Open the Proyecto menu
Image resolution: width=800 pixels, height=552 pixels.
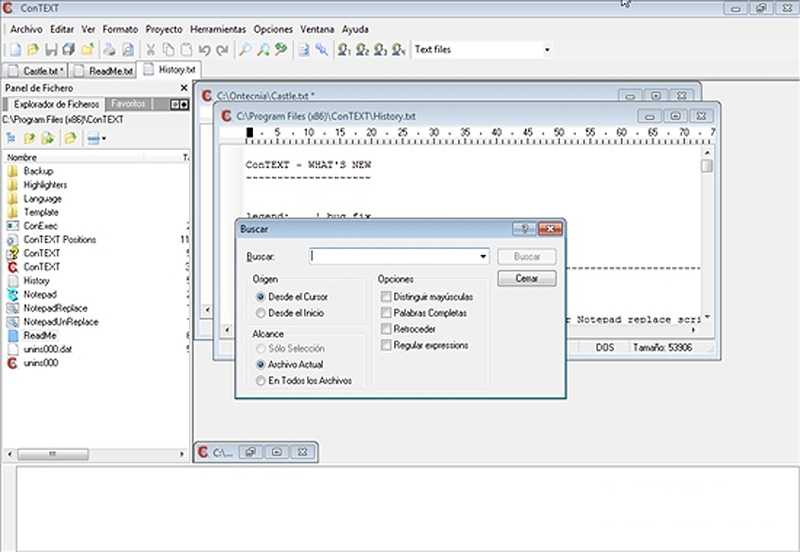pyautogui.click(x=164, y=30)
